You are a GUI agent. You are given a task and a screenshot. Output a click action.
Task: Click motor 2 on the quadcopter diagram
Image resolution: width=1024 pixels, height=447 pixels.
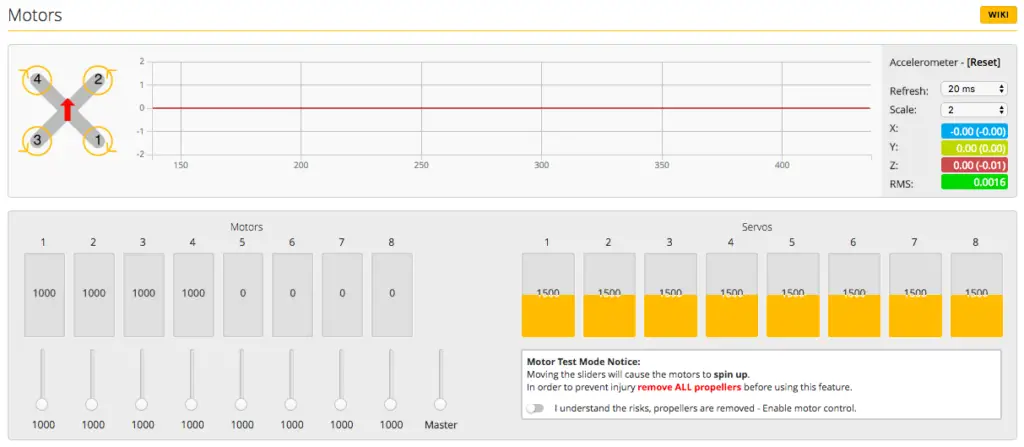pos(98,78)
